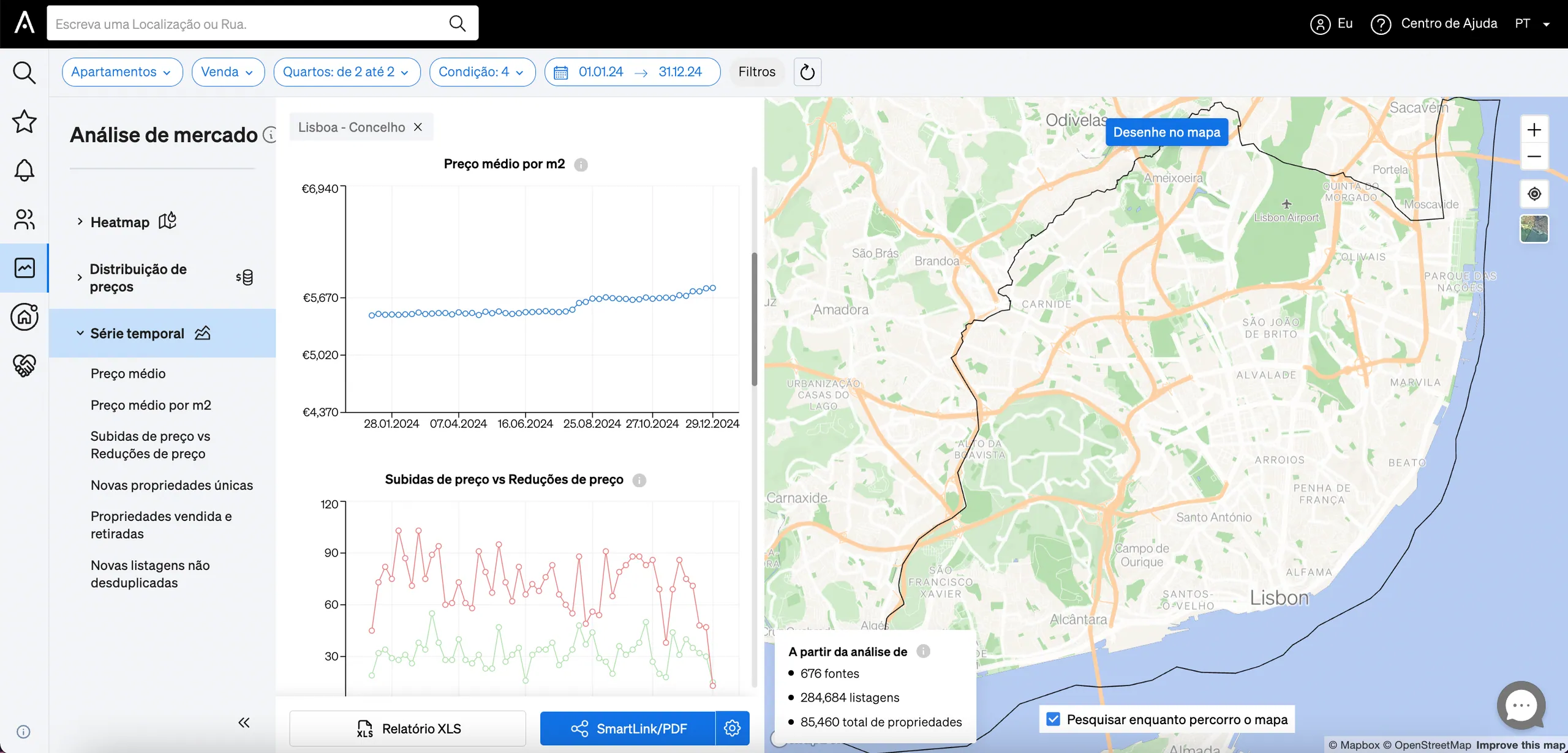Open the handshake heart icon in sidebar
Screen dimensions: 1568x753
coord(24,365)
